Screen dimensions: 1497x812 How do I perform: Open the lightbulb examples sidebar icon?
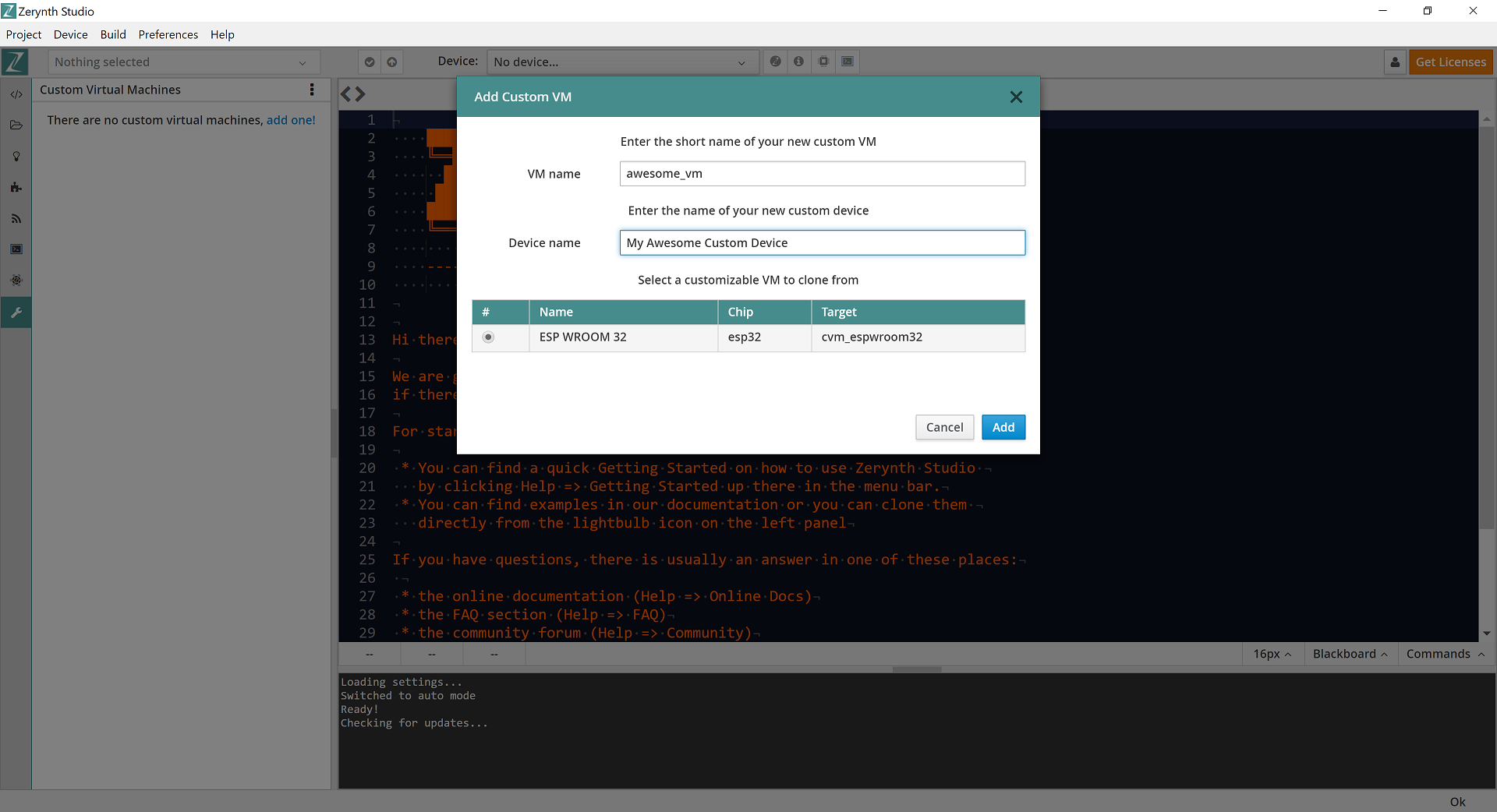(x=16, y=156)
